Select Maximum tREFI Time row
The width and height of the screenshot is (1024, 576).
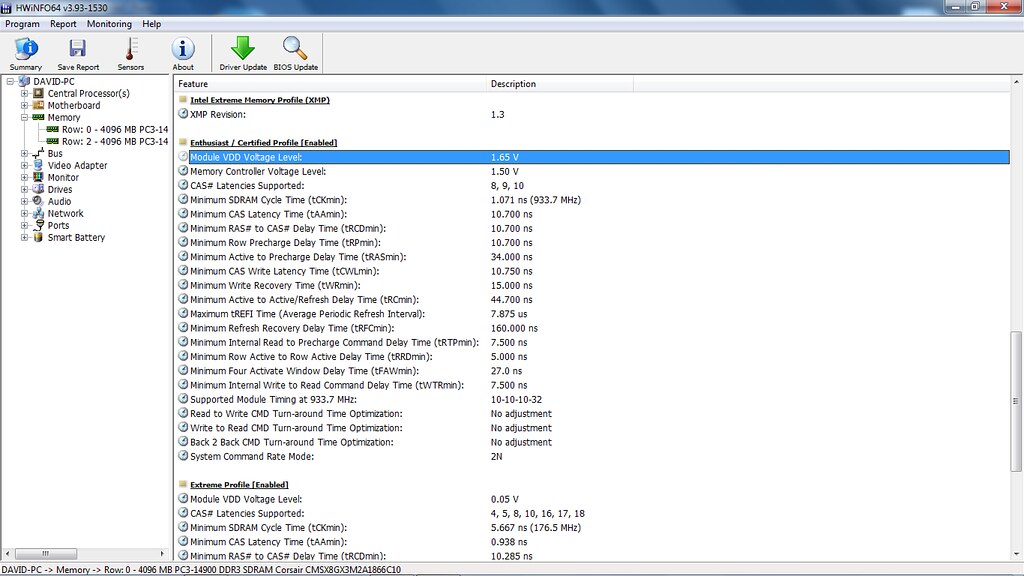point(593,313)
